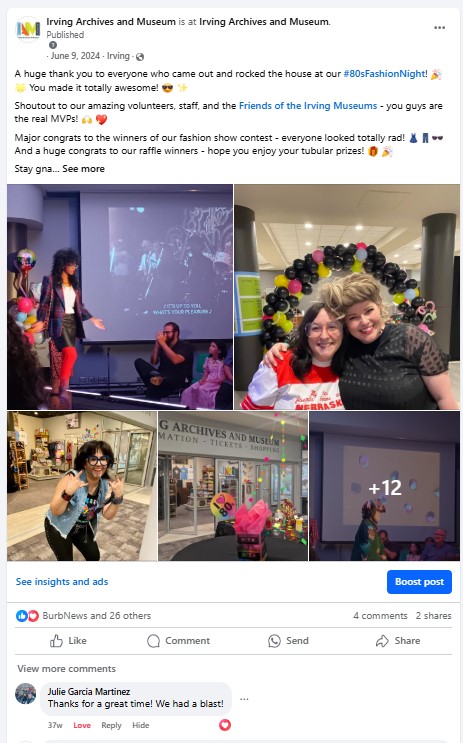This screenshot has height=743, width=463.
Task: Expand the post text with See more
Action: coord(83,169)
